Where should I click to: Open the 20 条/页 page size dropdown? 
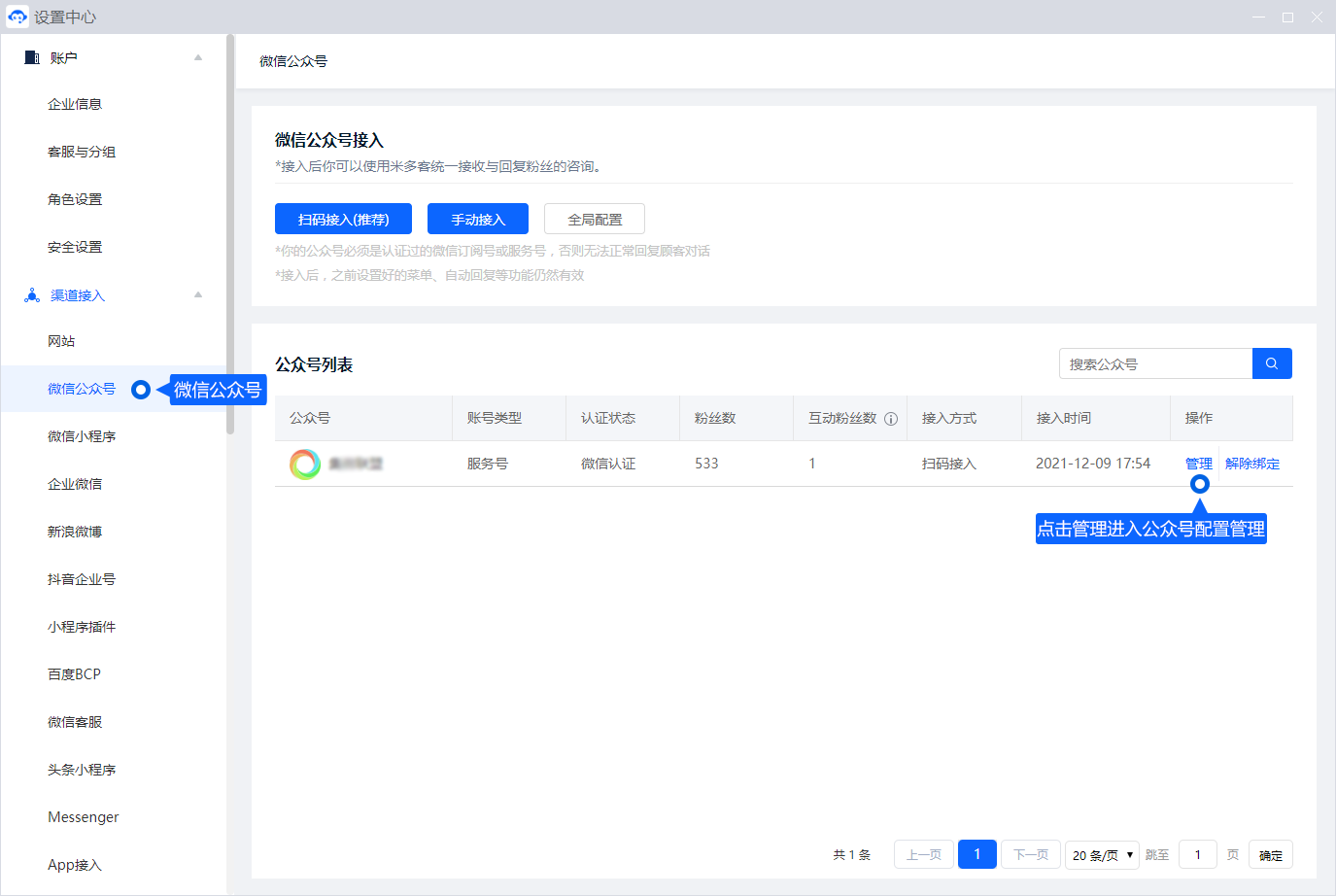click(1102, 855)
